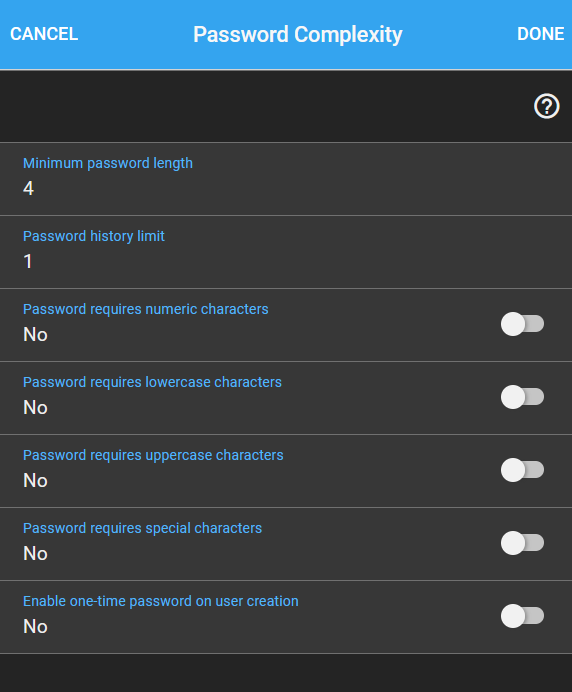Click the Enable one-time password label
The image size is (572, 692).
pyautogui.click(x=161, y=601)
